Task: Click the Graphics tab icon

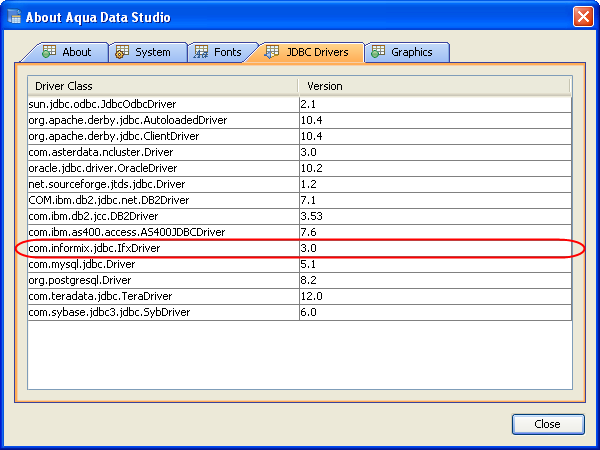Action: click(x=378, y=52)
